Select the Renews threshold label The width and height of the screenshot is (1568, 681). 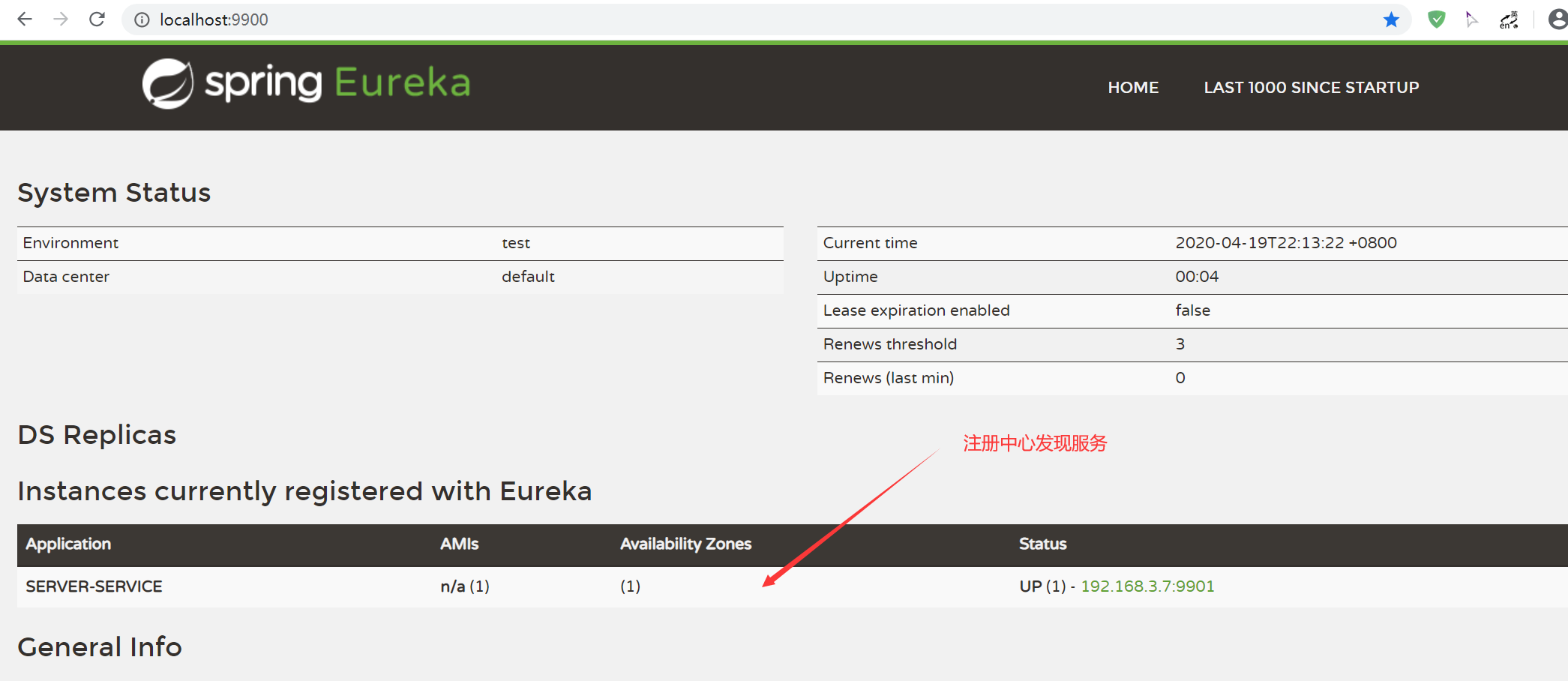point(890,344)
